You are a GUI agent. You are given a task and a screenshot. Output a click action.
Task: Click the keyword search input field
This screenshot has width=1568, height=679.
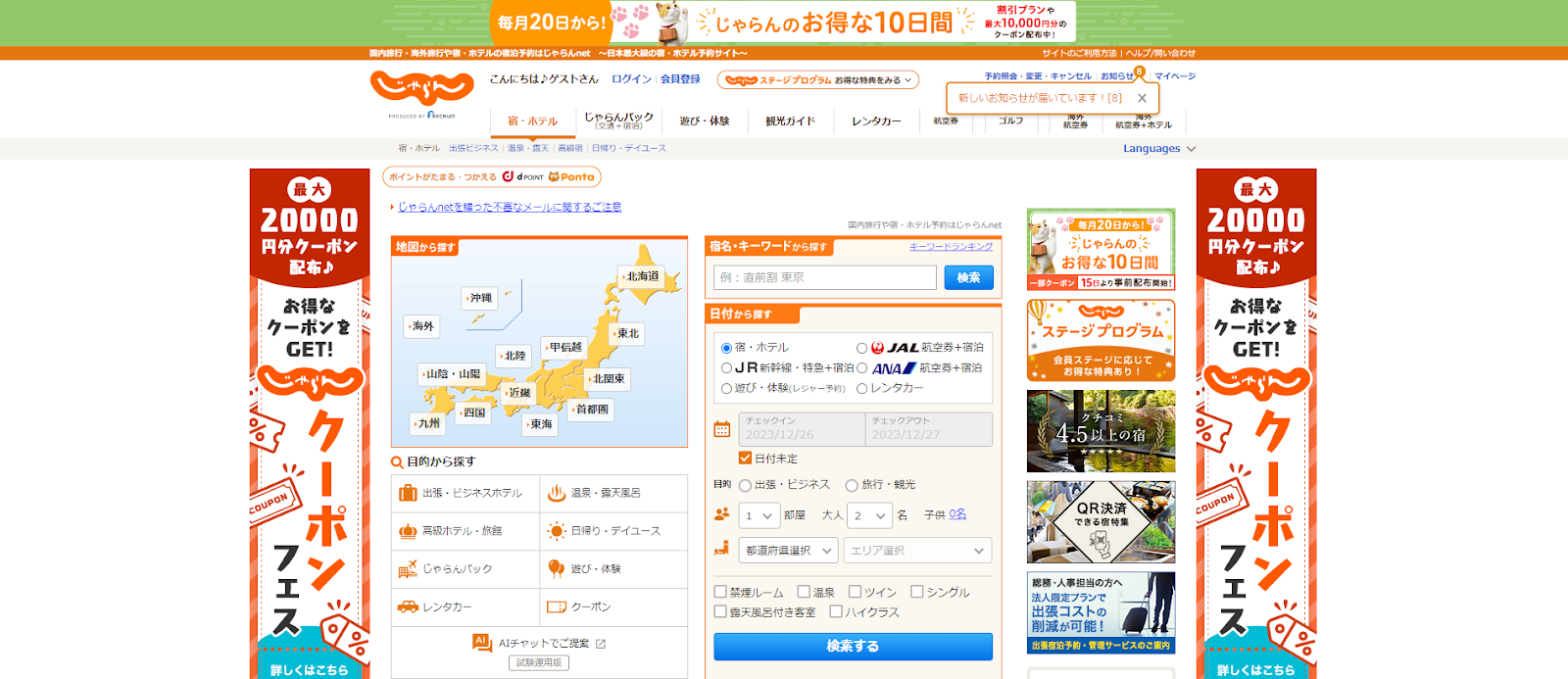click(x=825, y=277)
